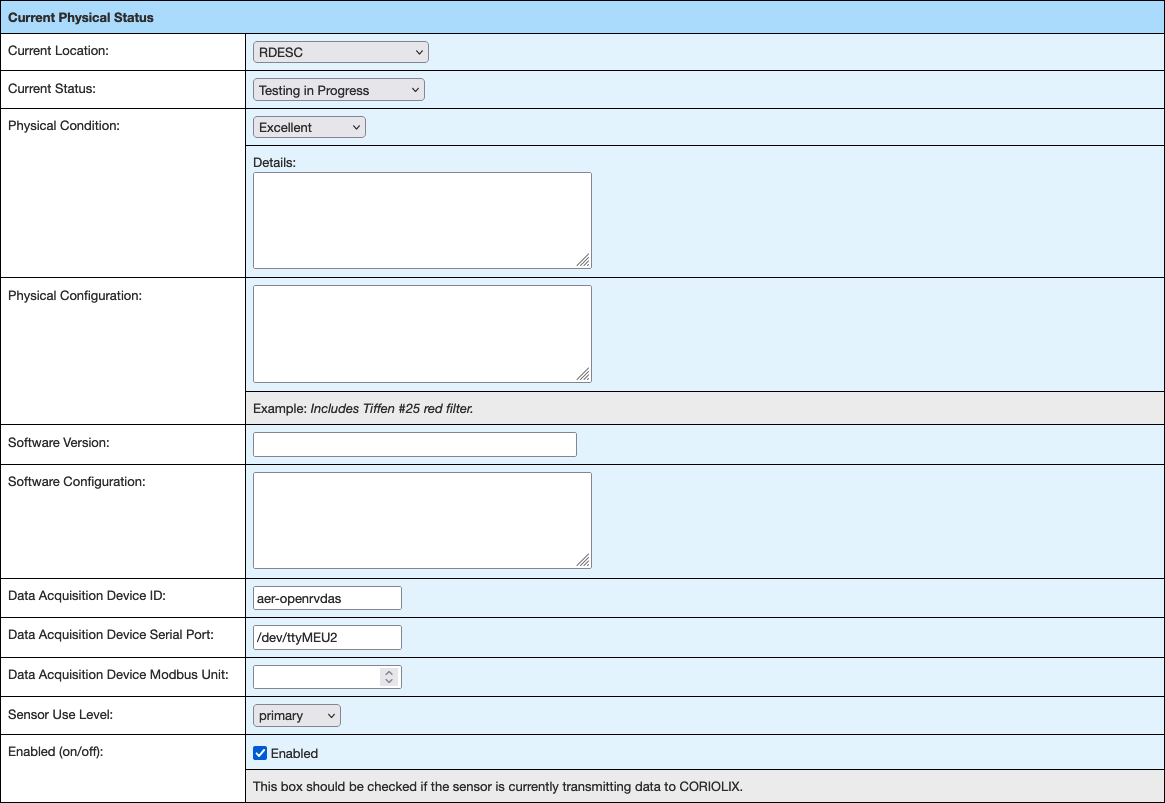Focus the Data Acquisition Device Modbus Unit field
Image resolution: width=1165 pixels, height=803 pixels.
click(316, 677)
